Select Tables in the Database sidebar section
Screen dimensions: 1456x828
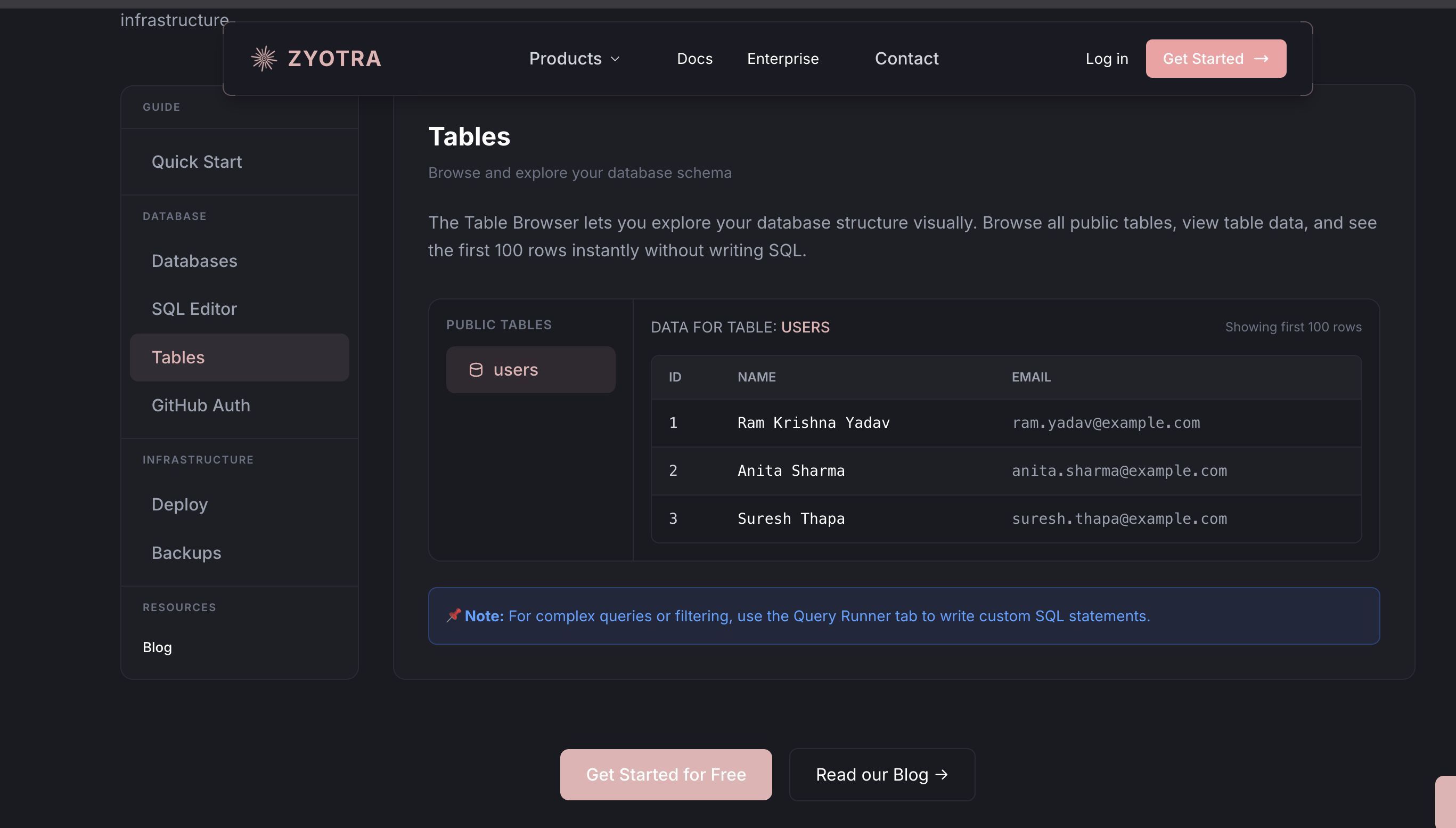coord(178,357)
